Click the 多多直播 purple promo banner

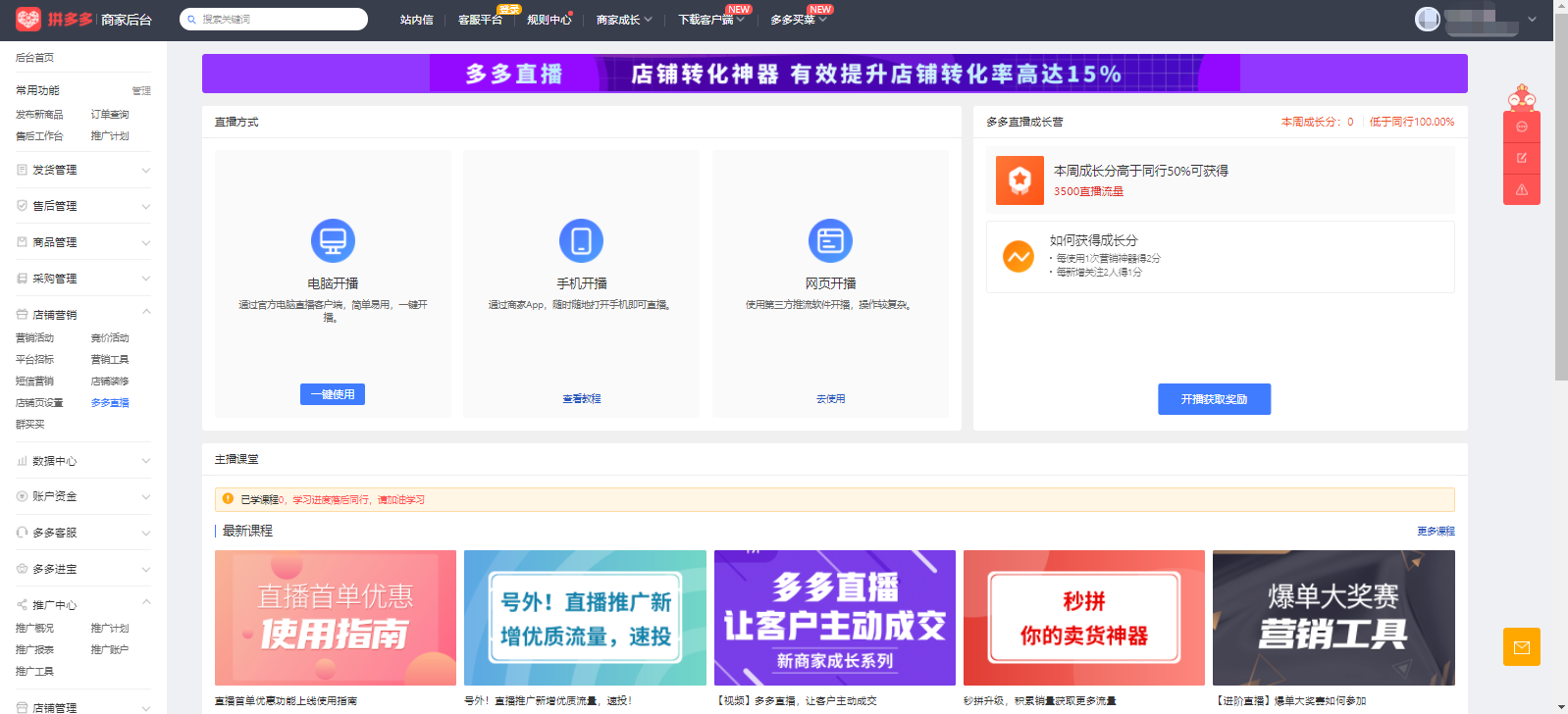(835, 74)
